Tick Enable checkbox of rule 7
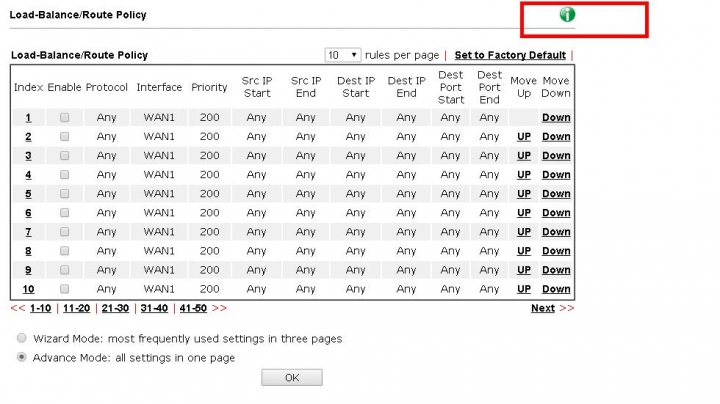720x404 pixels. pos(64,232)
